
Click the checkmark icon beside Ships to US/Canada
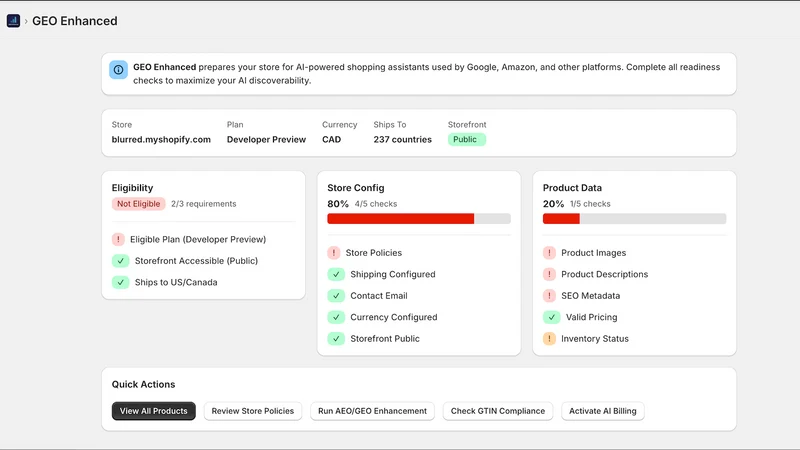pyautogui.click(x=121, y=282)
